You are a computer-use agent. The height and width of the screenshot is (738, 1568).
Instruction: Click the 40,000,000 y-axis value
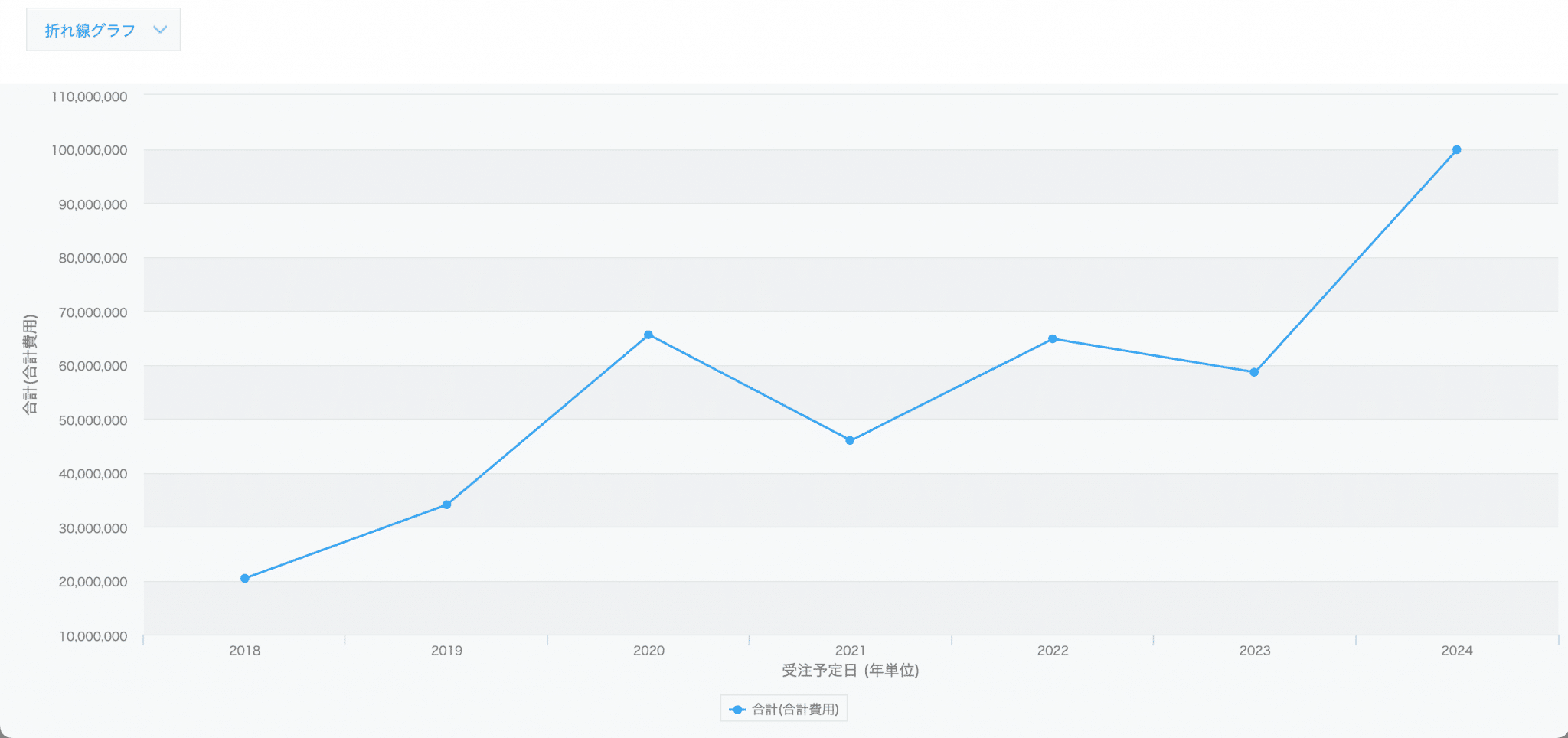pos(93,474)
